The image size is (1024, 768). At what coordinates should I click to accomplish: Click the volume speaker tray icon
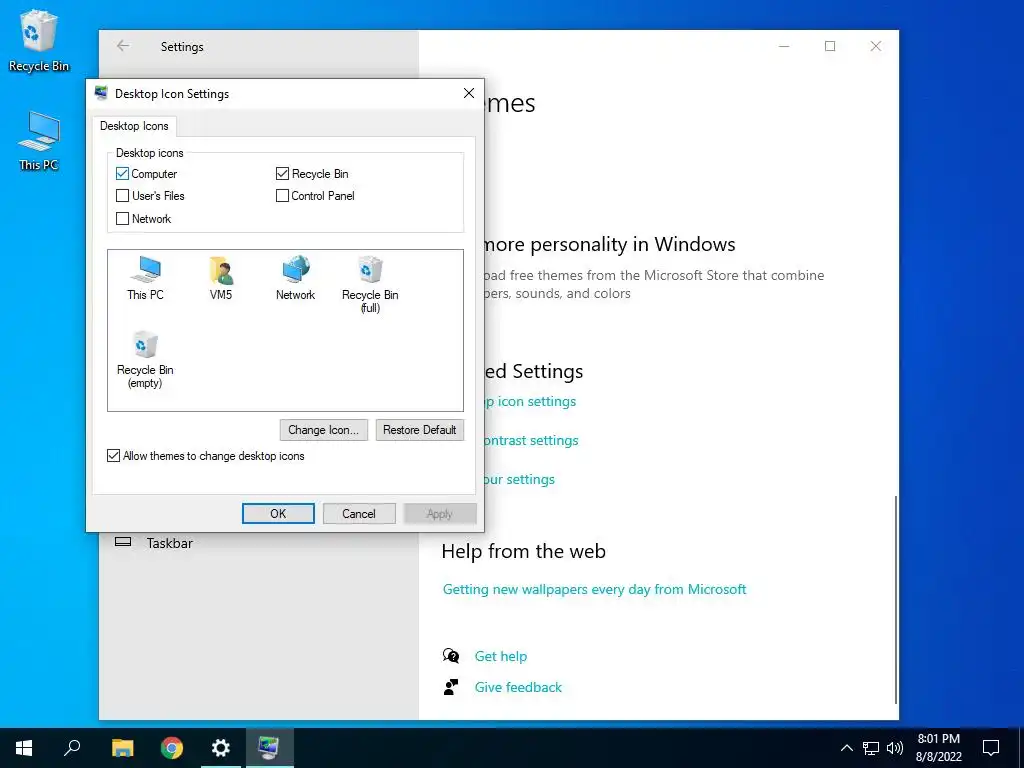[x=895, y=748]
